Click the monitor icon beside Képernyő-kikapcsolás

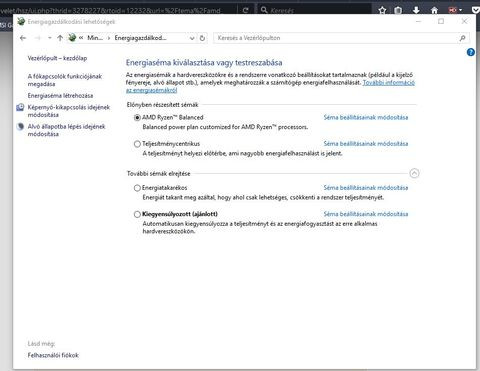coord(20,107)
